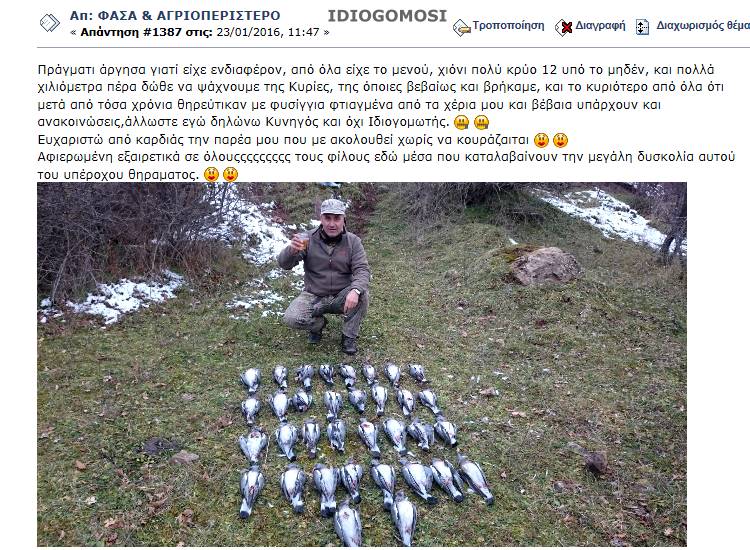Select the Διαγραφή text link

point(600,25)
